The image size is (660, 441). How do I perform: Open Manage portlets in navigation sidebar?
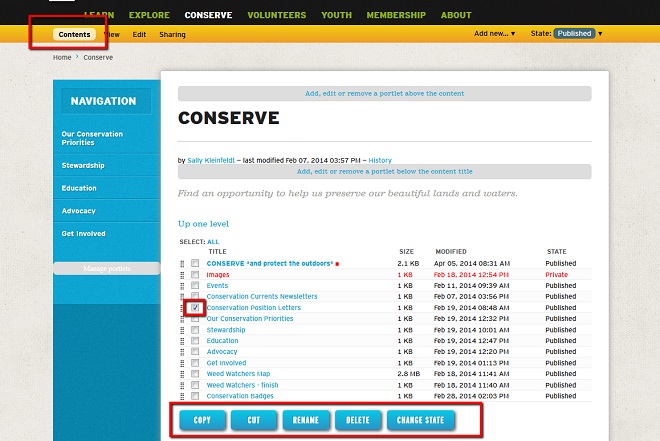pos(106,268)
